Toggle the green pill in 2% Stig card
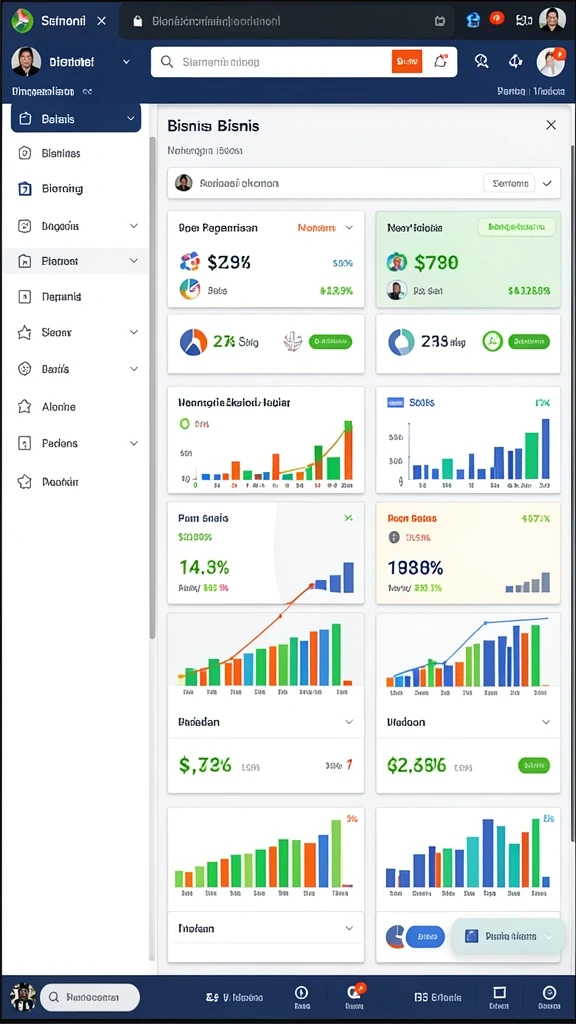Image resolution: width=576 pixels, height=1024 pixels. pos(330,341)
